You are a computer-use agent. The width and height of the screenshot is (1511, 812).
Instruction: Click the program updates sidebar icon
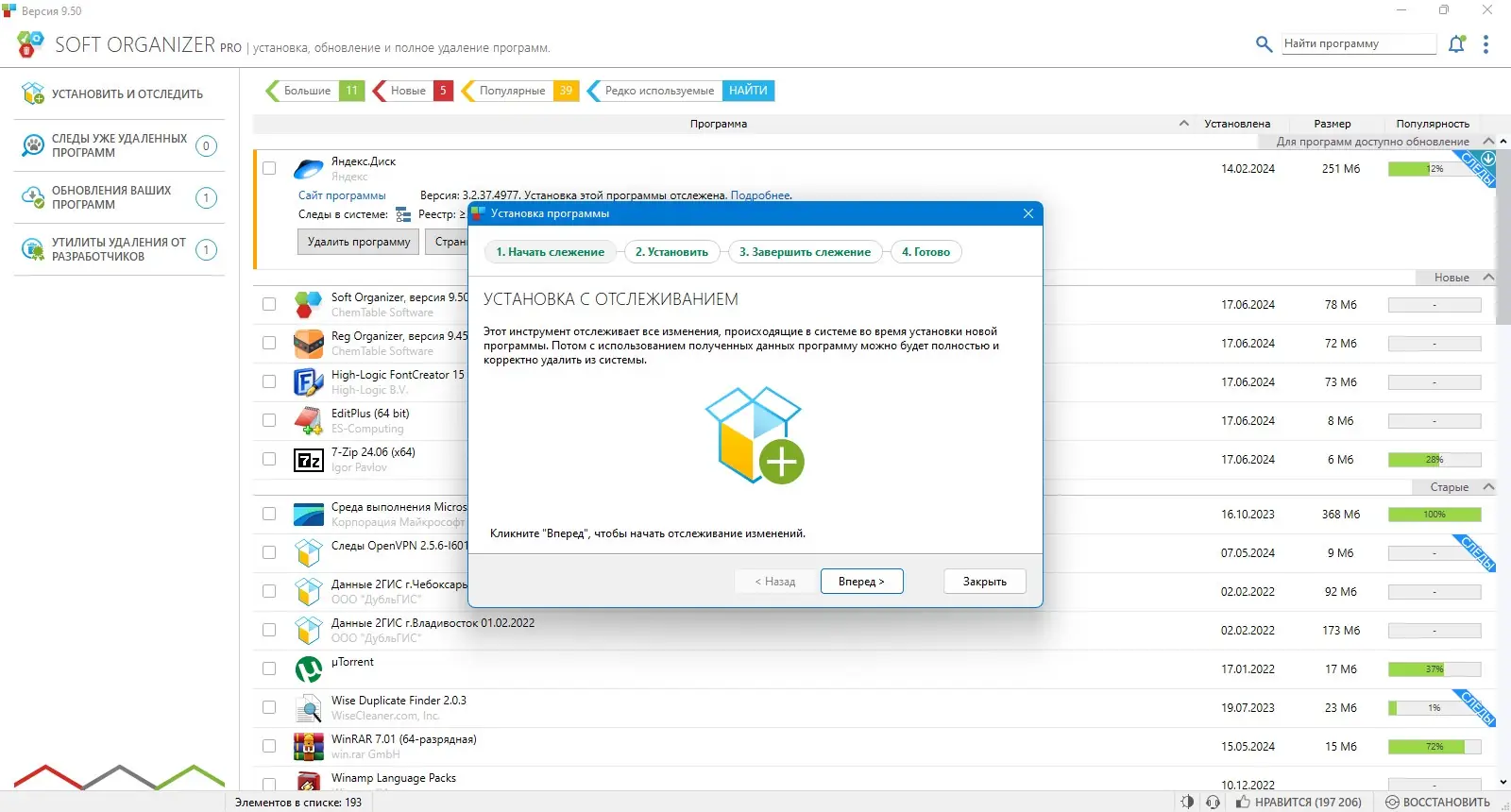point(33,197)
